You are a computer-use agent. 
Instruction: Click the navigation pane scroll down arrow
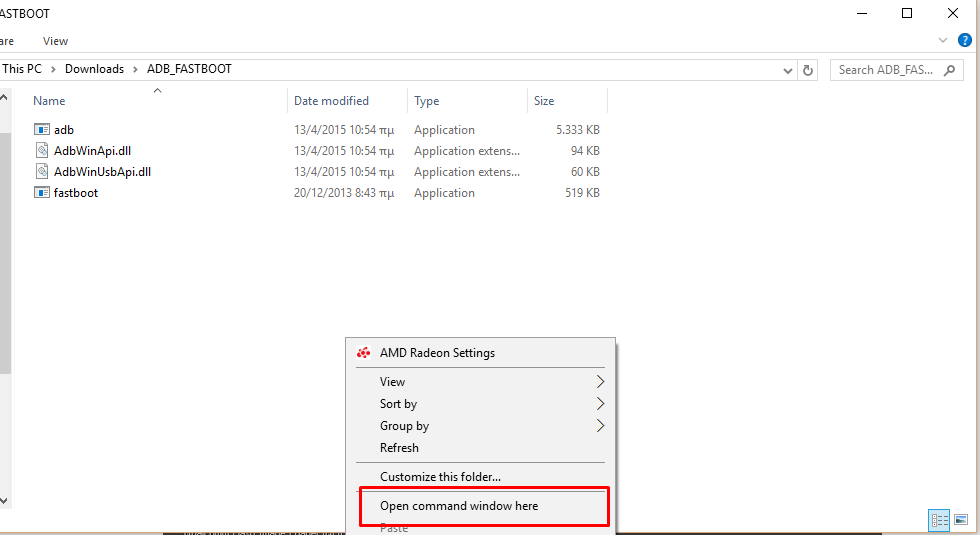point(4,501)
